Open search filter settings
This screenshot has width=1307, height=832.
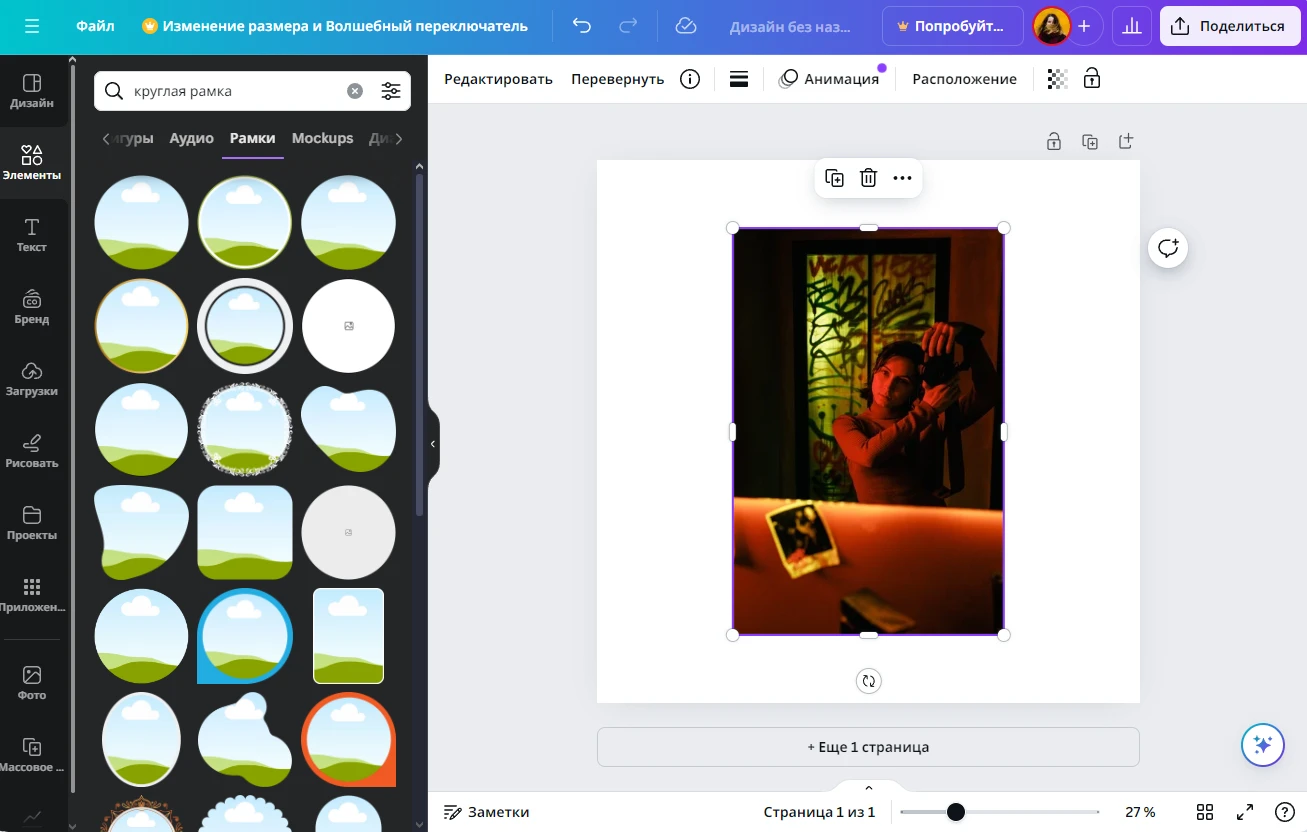[x=391, y=91]
